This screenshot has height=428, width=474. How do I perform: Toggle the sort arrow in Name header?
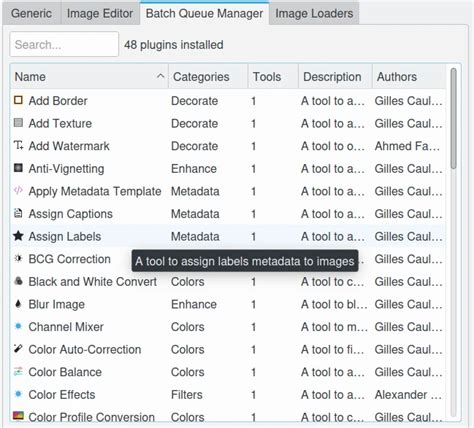[160, 76]
